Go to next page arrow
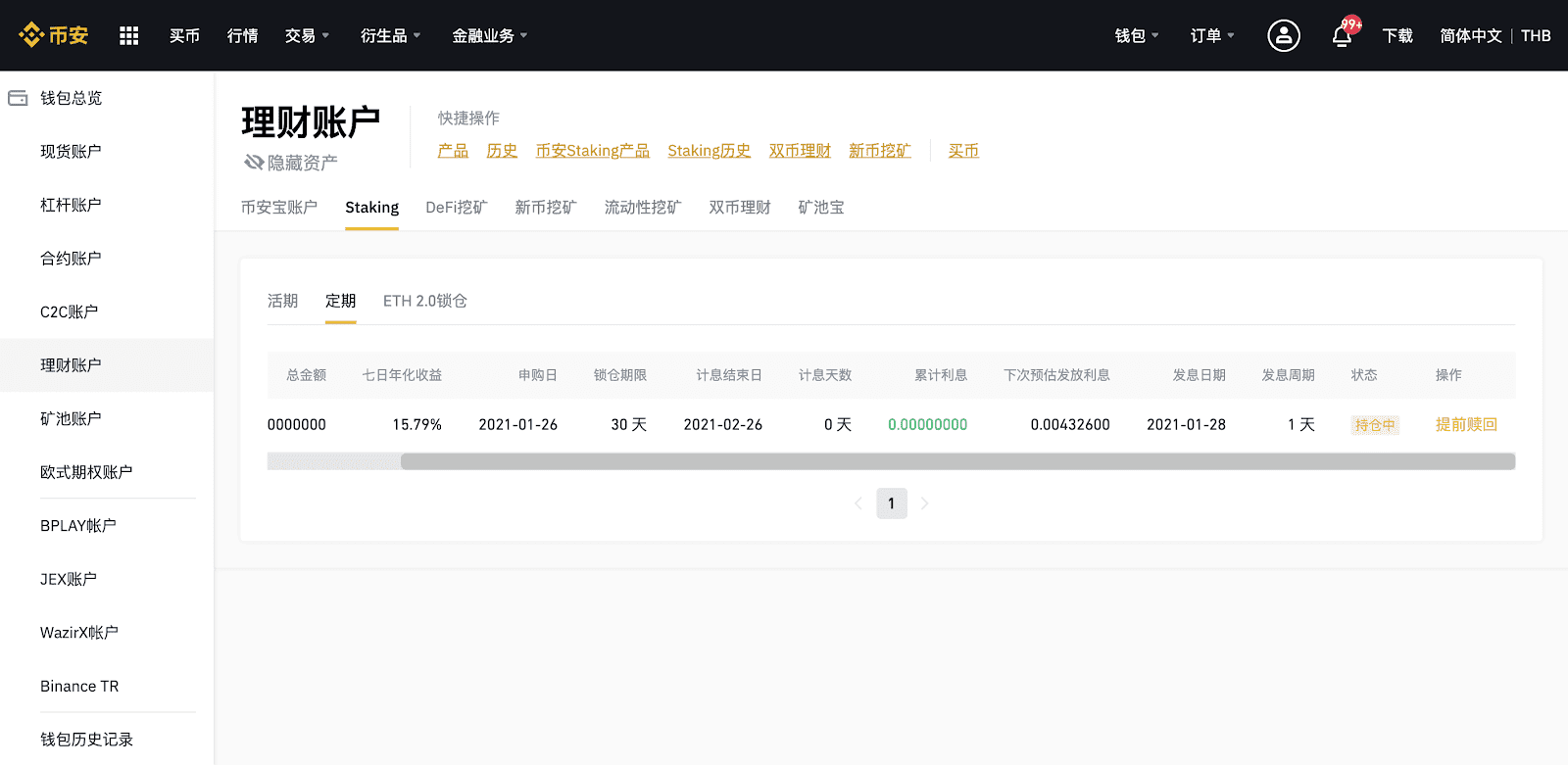 [924, 503]
